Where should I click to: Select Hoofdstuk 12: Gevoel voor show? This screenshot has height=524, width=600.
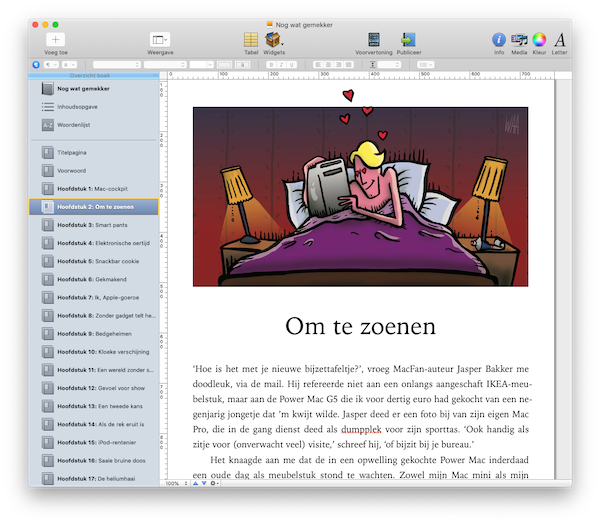tap(93, 388)
